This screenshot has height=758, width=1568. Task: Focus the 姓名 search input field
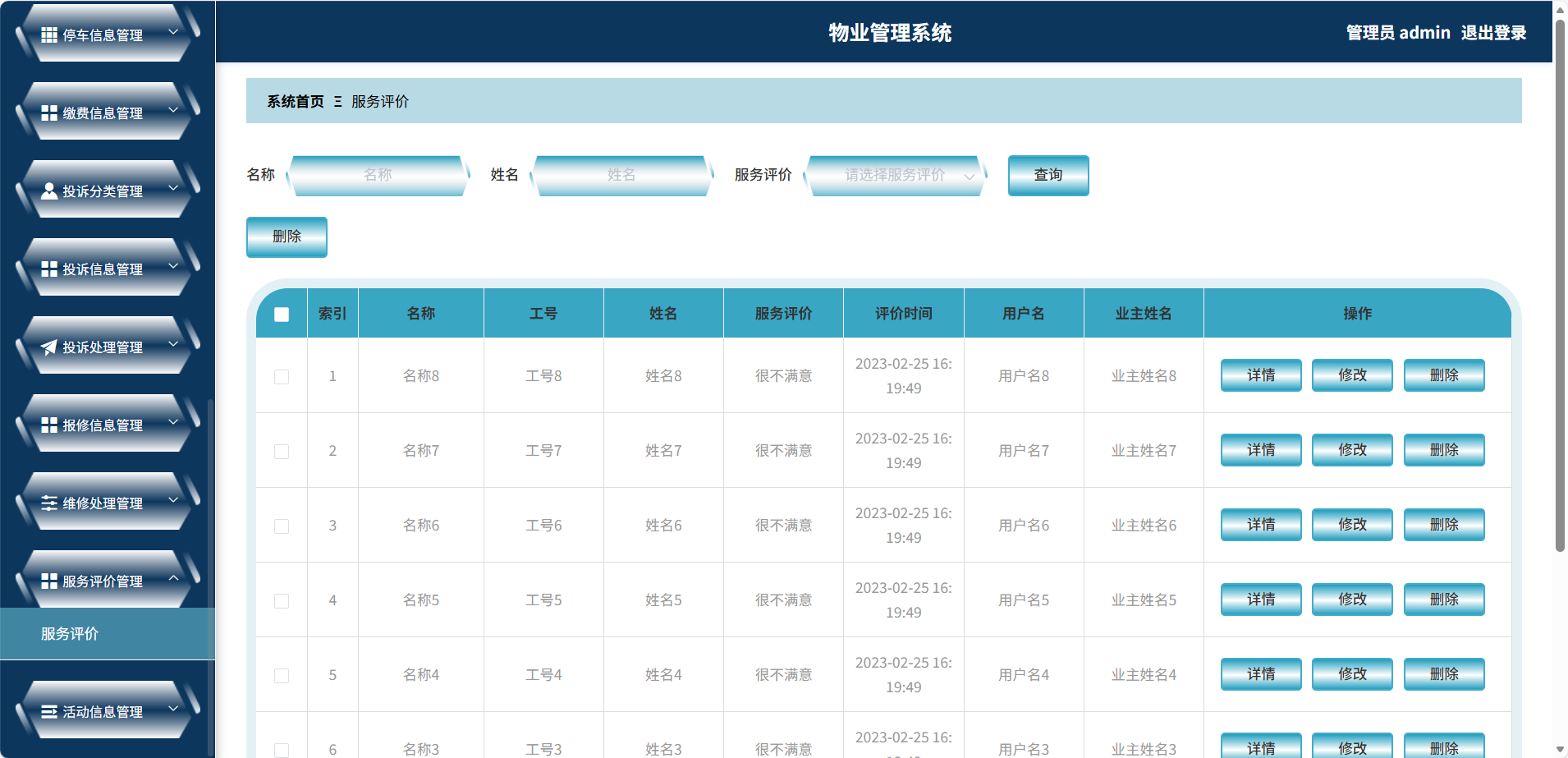pos(621,175)
